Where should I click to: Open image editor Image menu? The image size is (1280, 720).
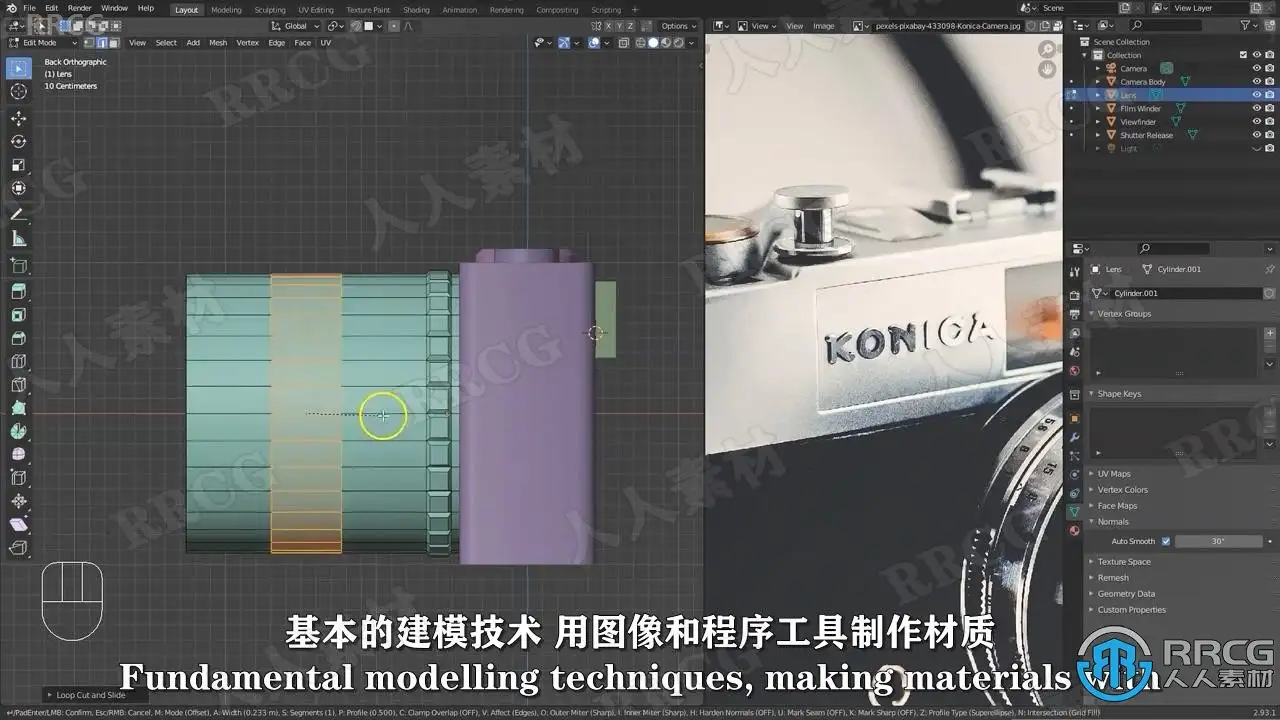click(x=823, y=26)
